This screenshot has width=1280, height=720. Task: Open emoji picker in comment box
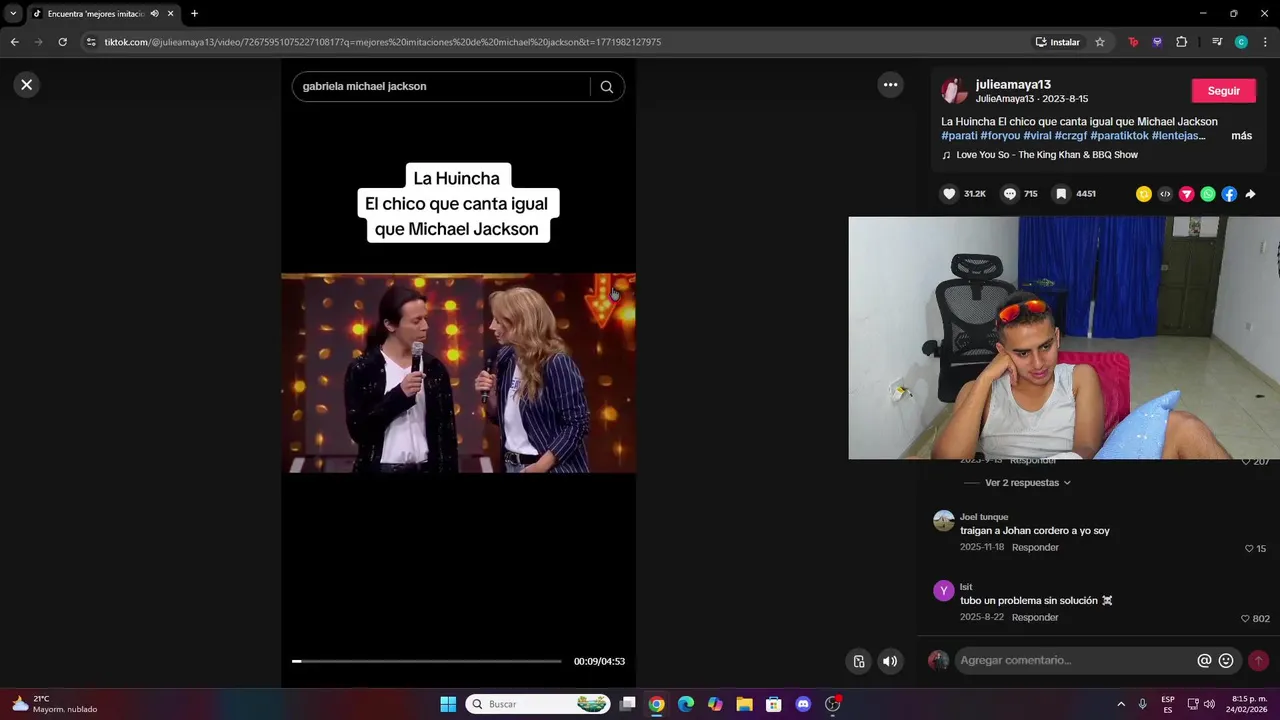pos(1226,661)
